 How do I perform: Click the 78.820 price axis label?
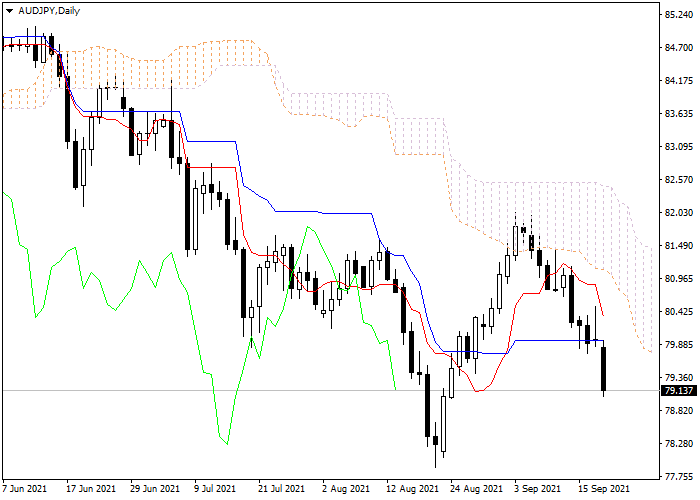pos(679,411)
